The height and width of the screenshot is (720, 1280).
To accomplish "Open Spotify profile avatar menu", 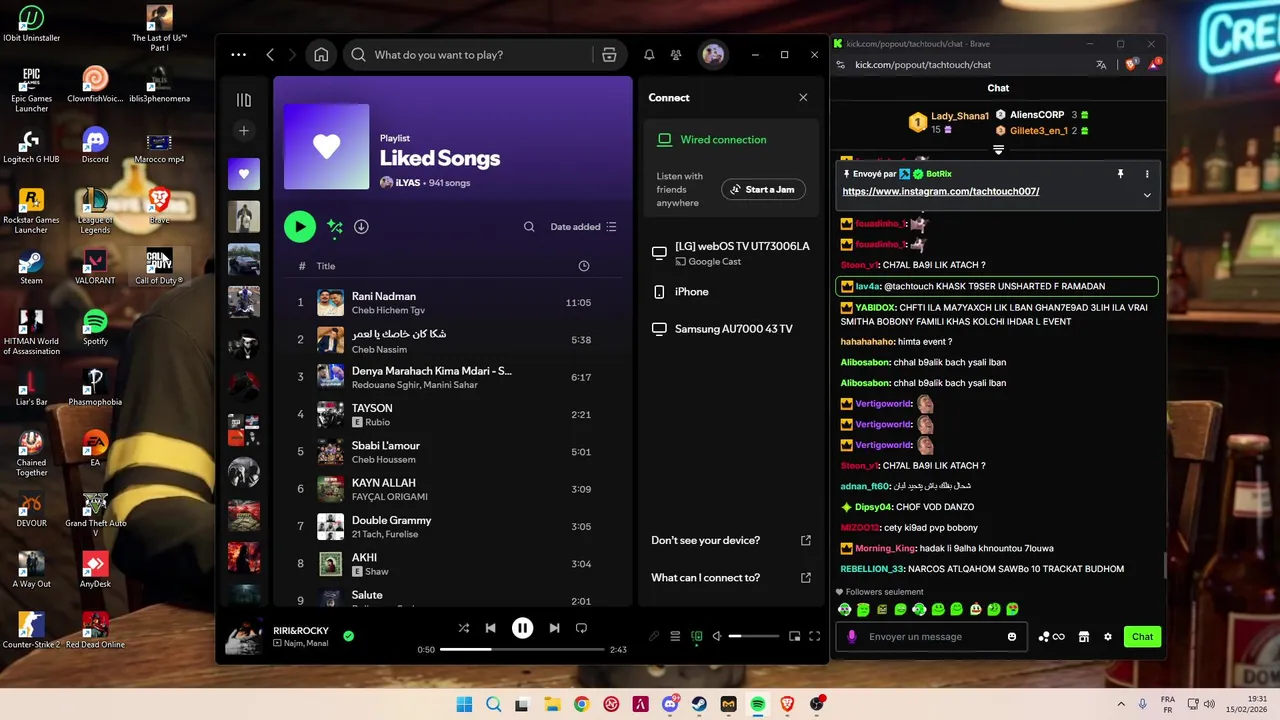I will [713, 55].
